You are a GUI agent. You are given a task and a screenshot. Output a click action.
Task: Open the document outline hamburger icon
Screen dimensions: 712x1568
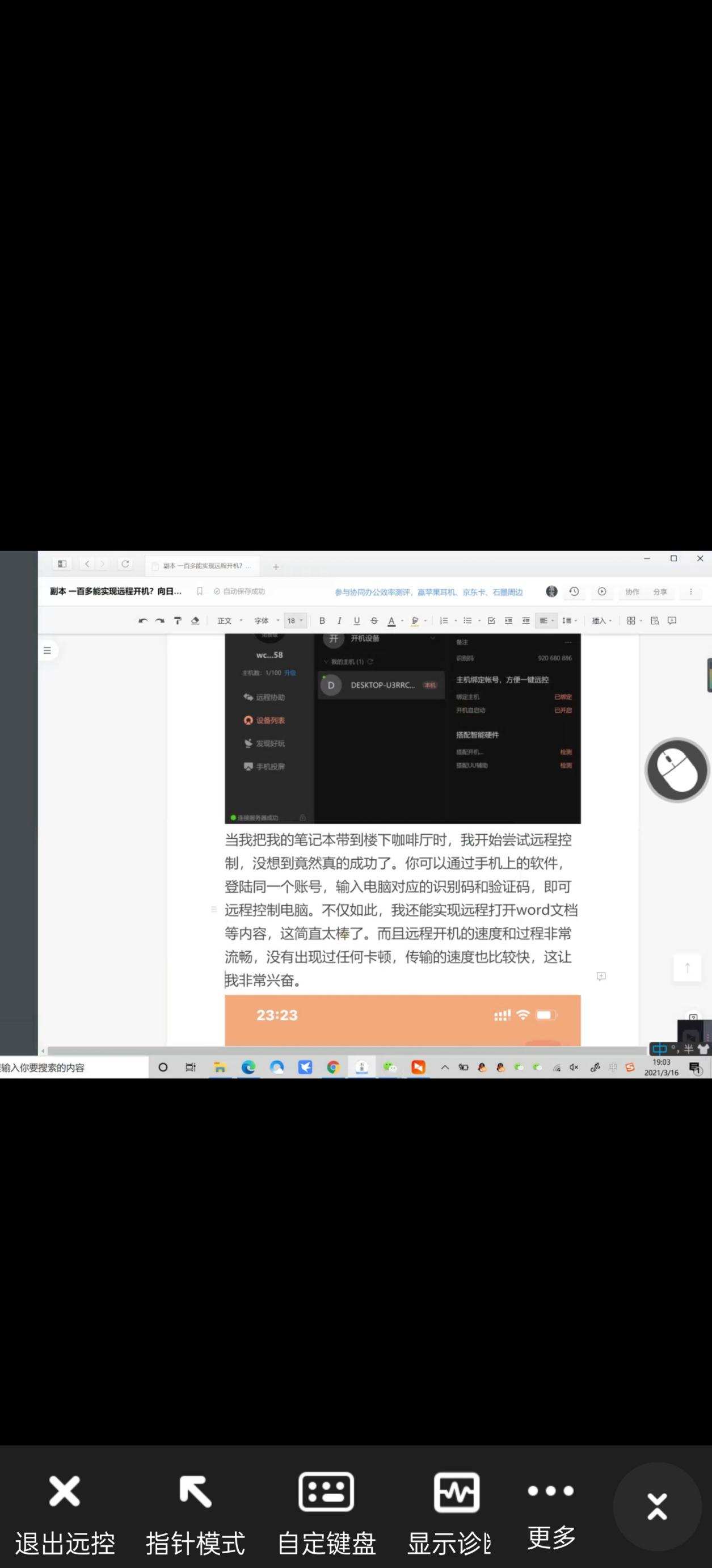pyautogui.click(x=48, y=650)
